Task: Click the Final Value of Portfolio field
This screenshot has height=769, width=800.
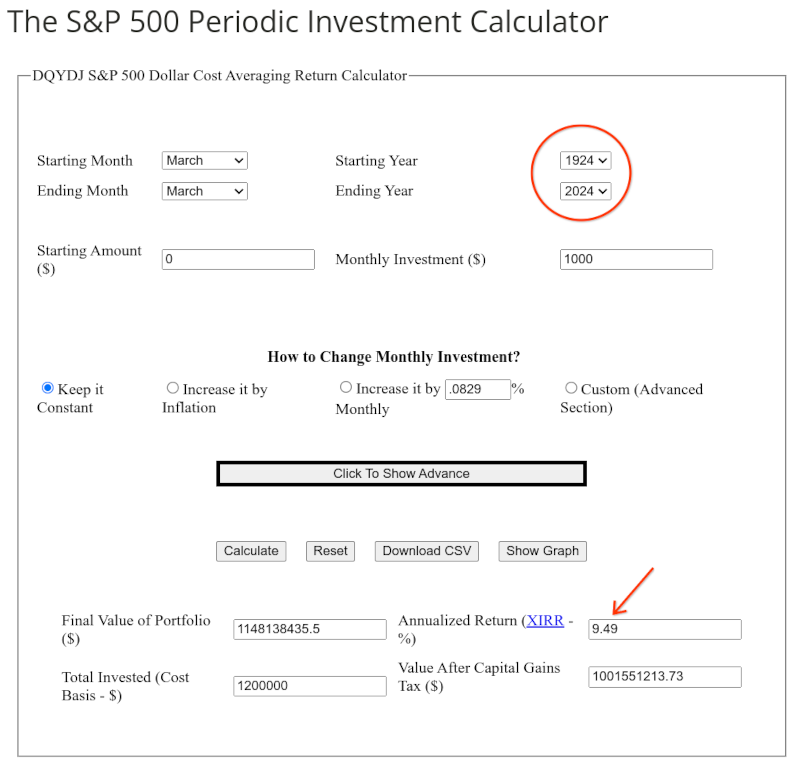Action: coord(309,630)
